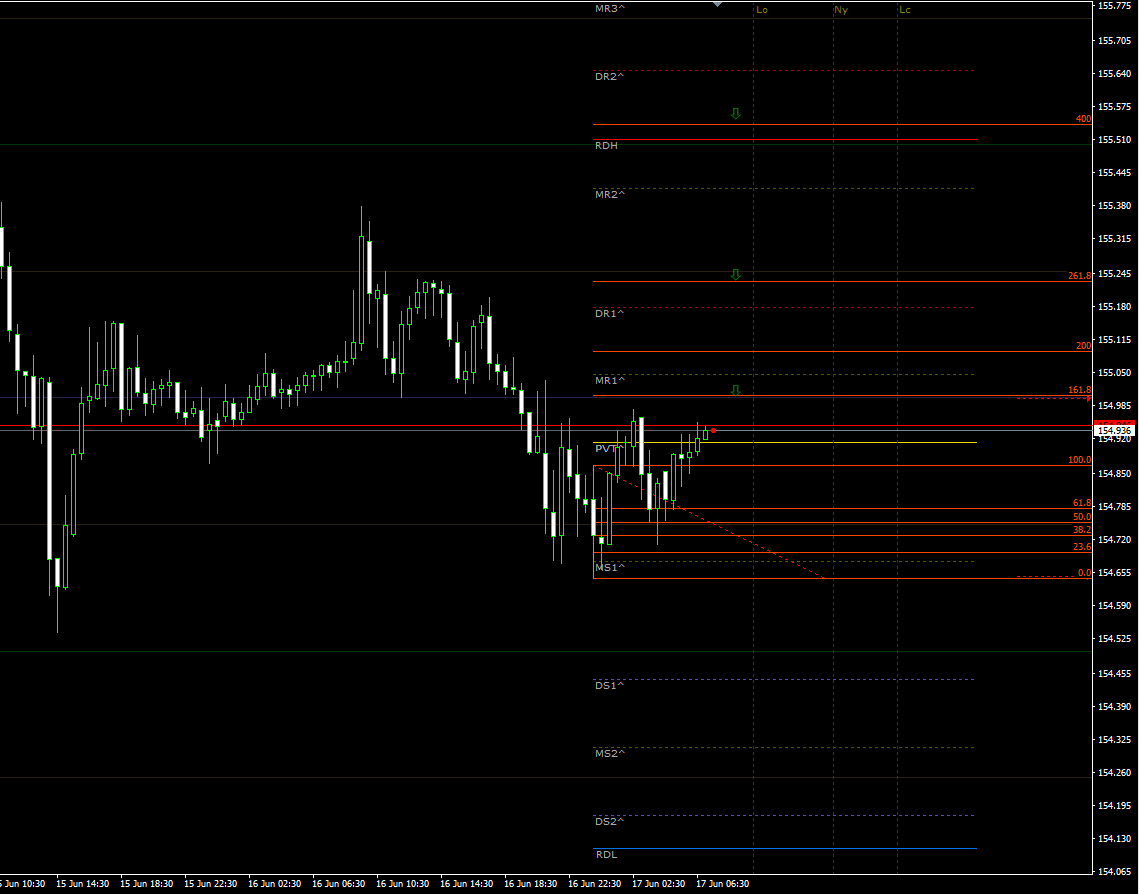The height and width of the screenshot is (894, 1139).
Task: Select the RDL level label
Action: click(x=607, y=855)
